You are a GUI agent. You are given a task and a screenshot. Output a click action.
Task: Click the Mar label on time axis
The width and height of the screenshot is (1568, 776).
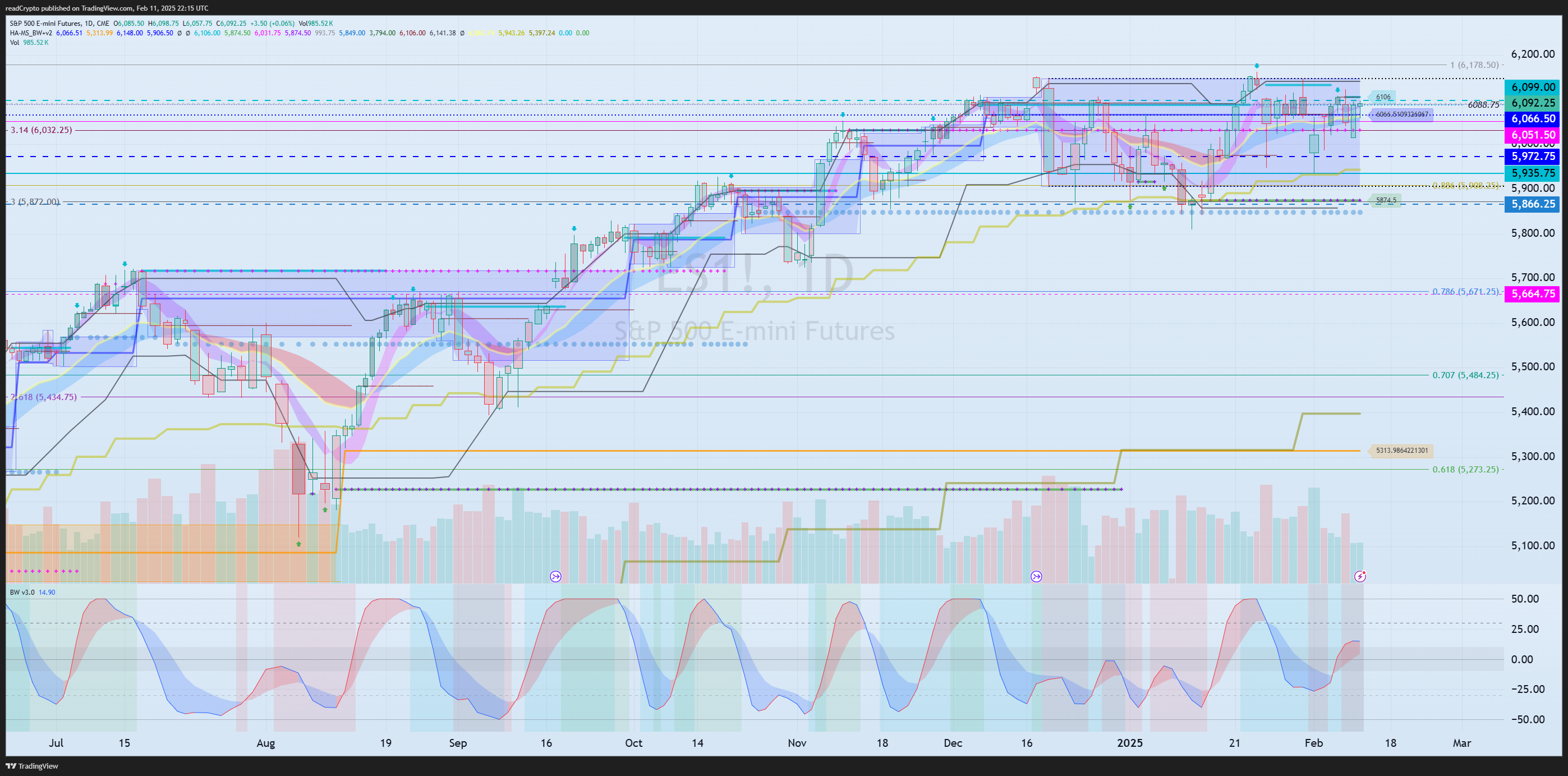point(1461,743)
